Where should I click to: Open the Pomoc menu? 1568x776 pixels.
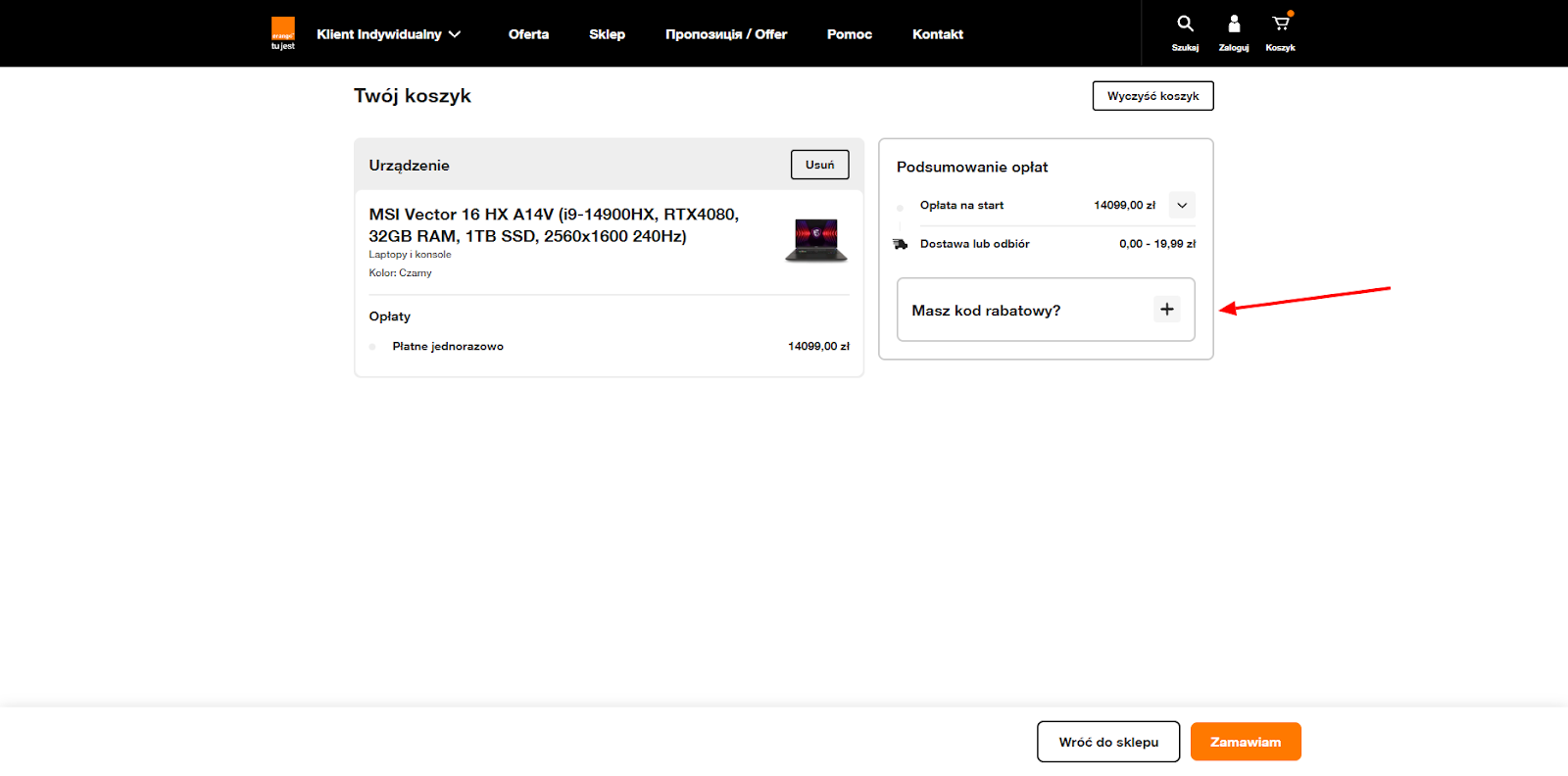[850, 34]
